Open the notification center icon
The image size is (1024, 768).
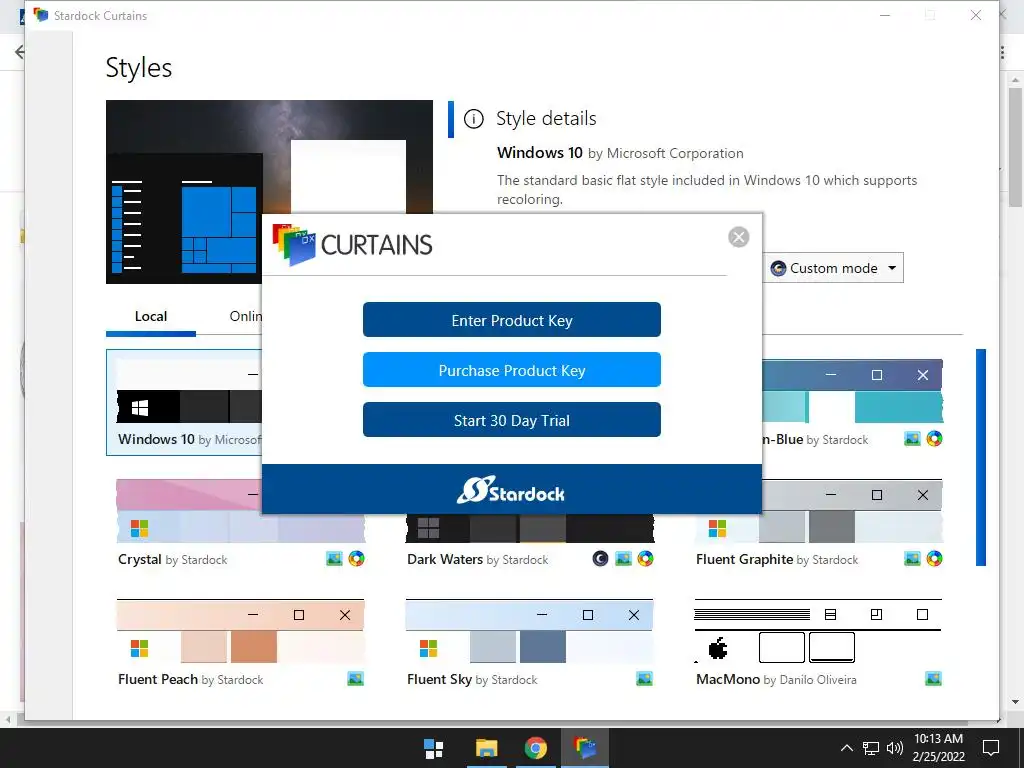tap(991, 748)
